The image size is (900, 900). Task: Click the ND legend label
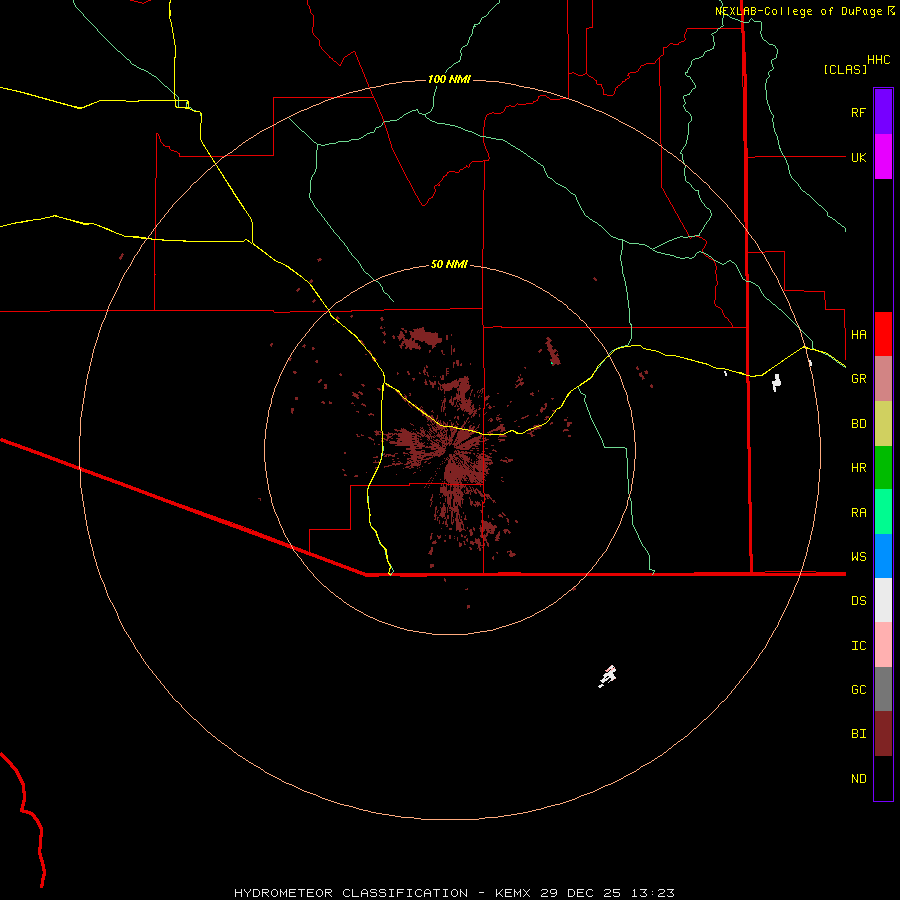[x=858, y=779]
